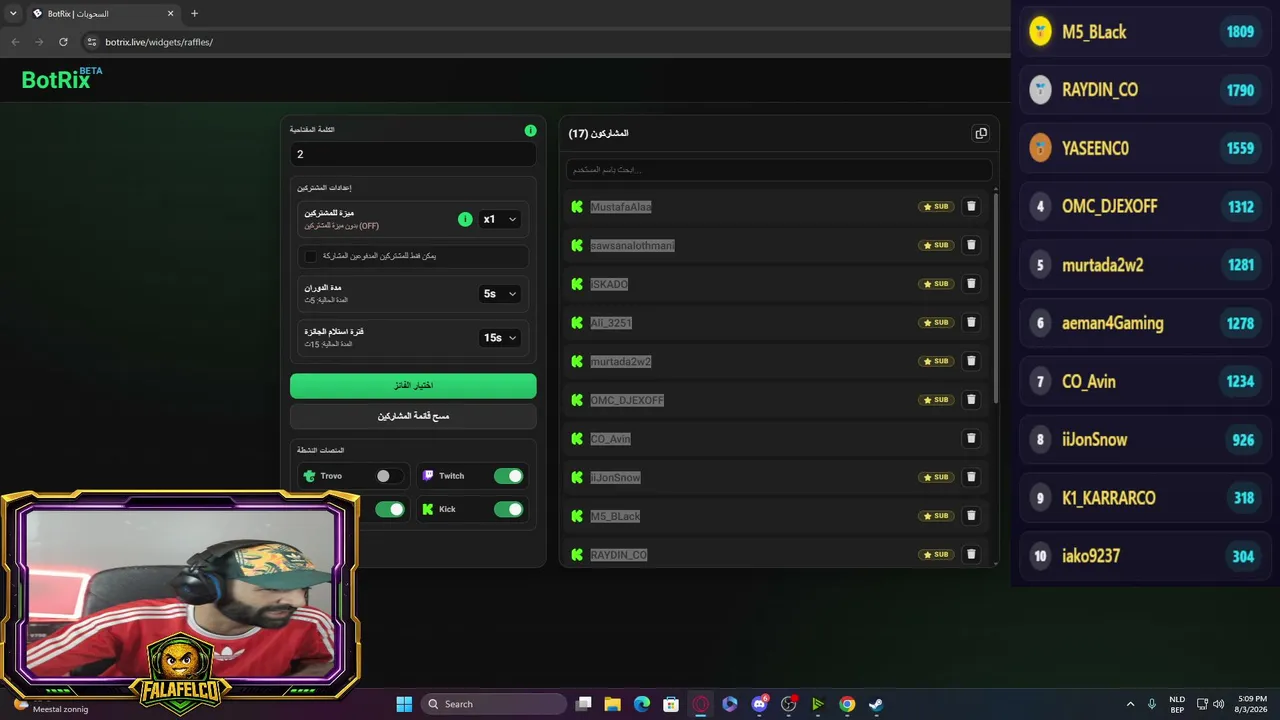Image resolution: width=1280 pixels, height=720 pixels.
Task: Open File Explorer from the taskbar
Action: pyautogui.click(x=613, y=704)
